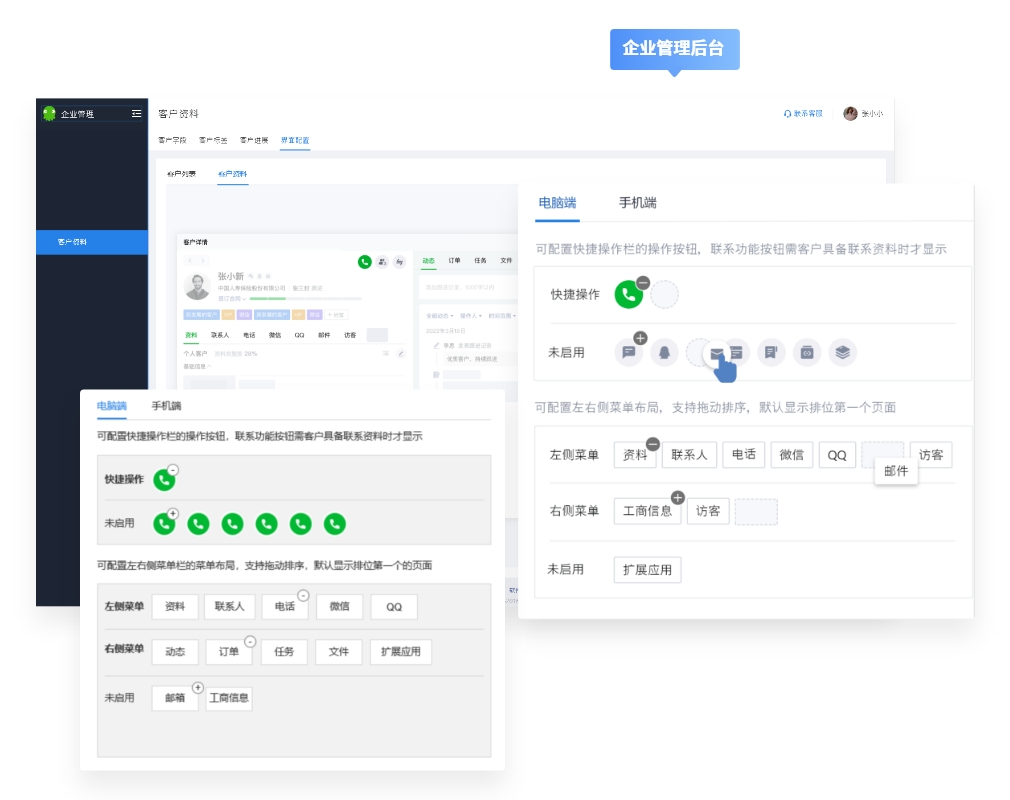Click the green call button in customer detail card
This screenshot has width=1010, height=800.
[365, 262]
